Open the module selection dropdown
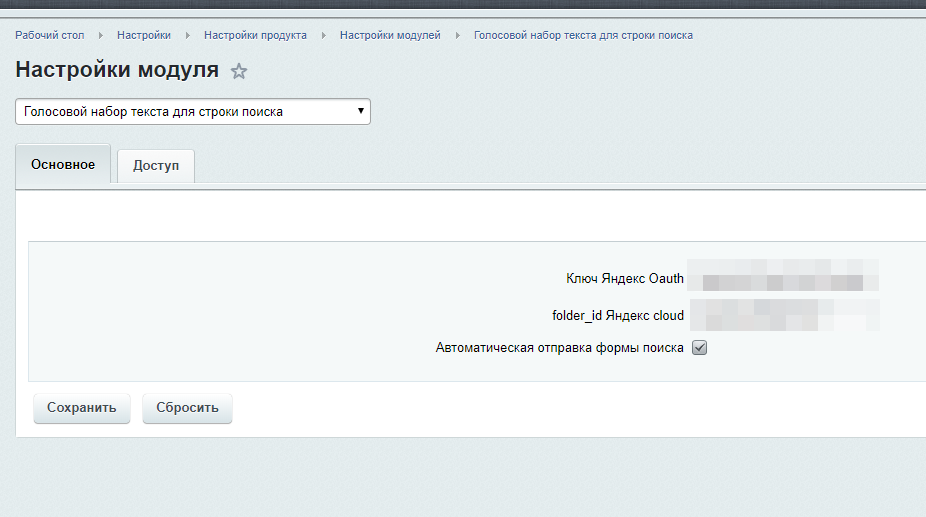926x517 pixels. [x=193, y=112]
